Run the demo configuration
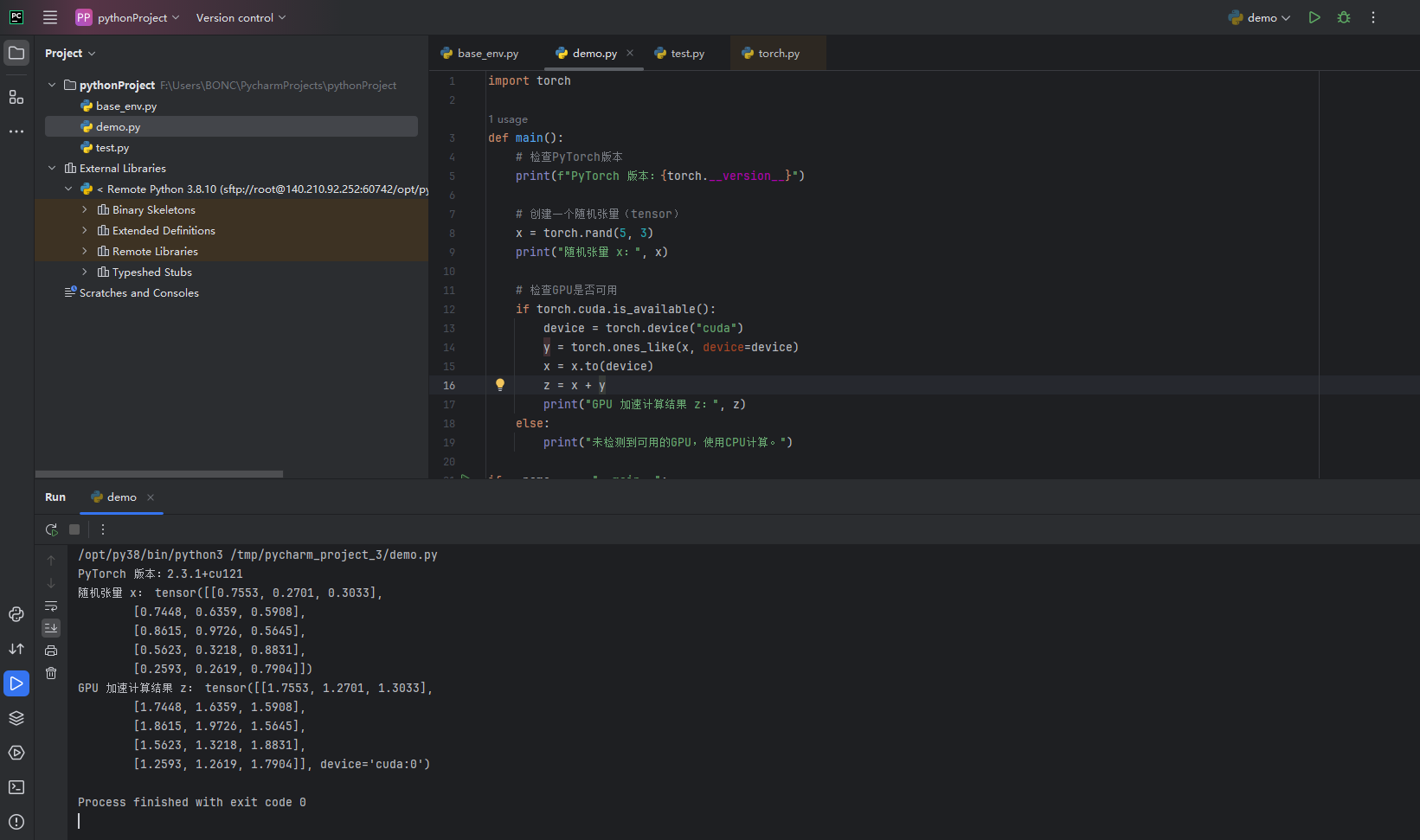This screenshot has height=840, width=1420. pos(1314,17)
